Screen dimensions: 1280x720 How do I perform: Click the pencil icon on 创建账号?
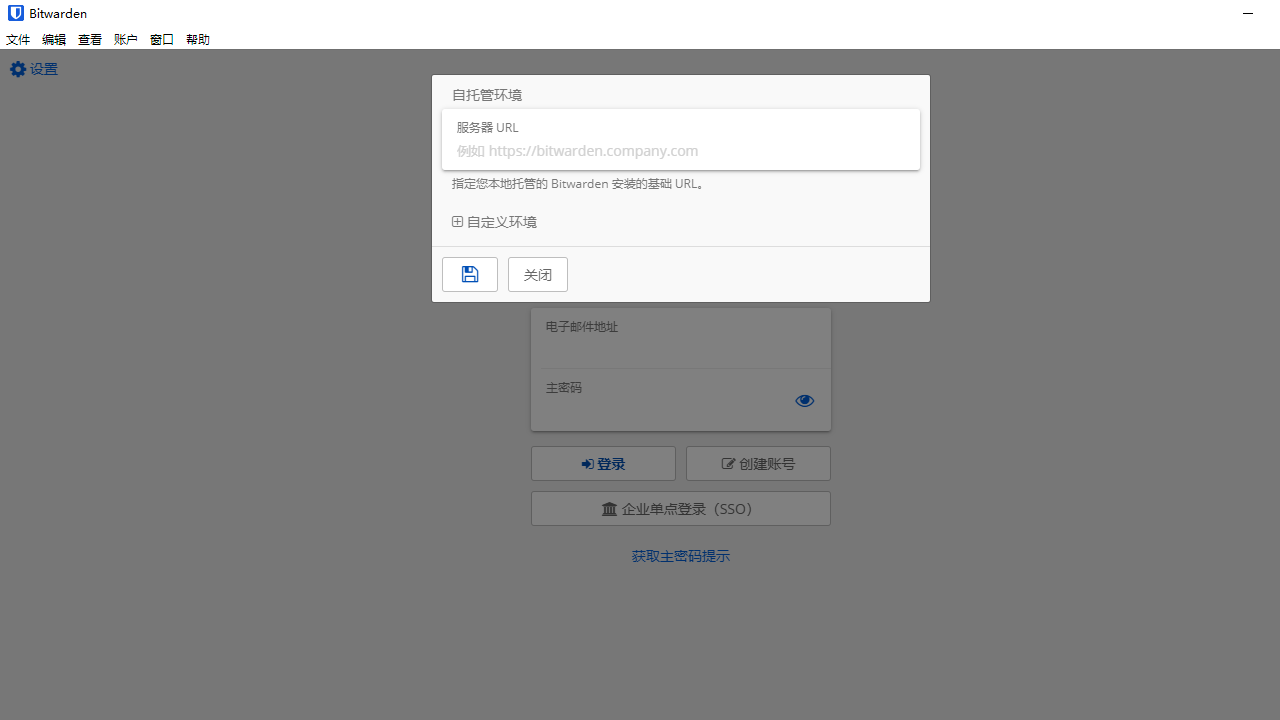tap(728, 463)
